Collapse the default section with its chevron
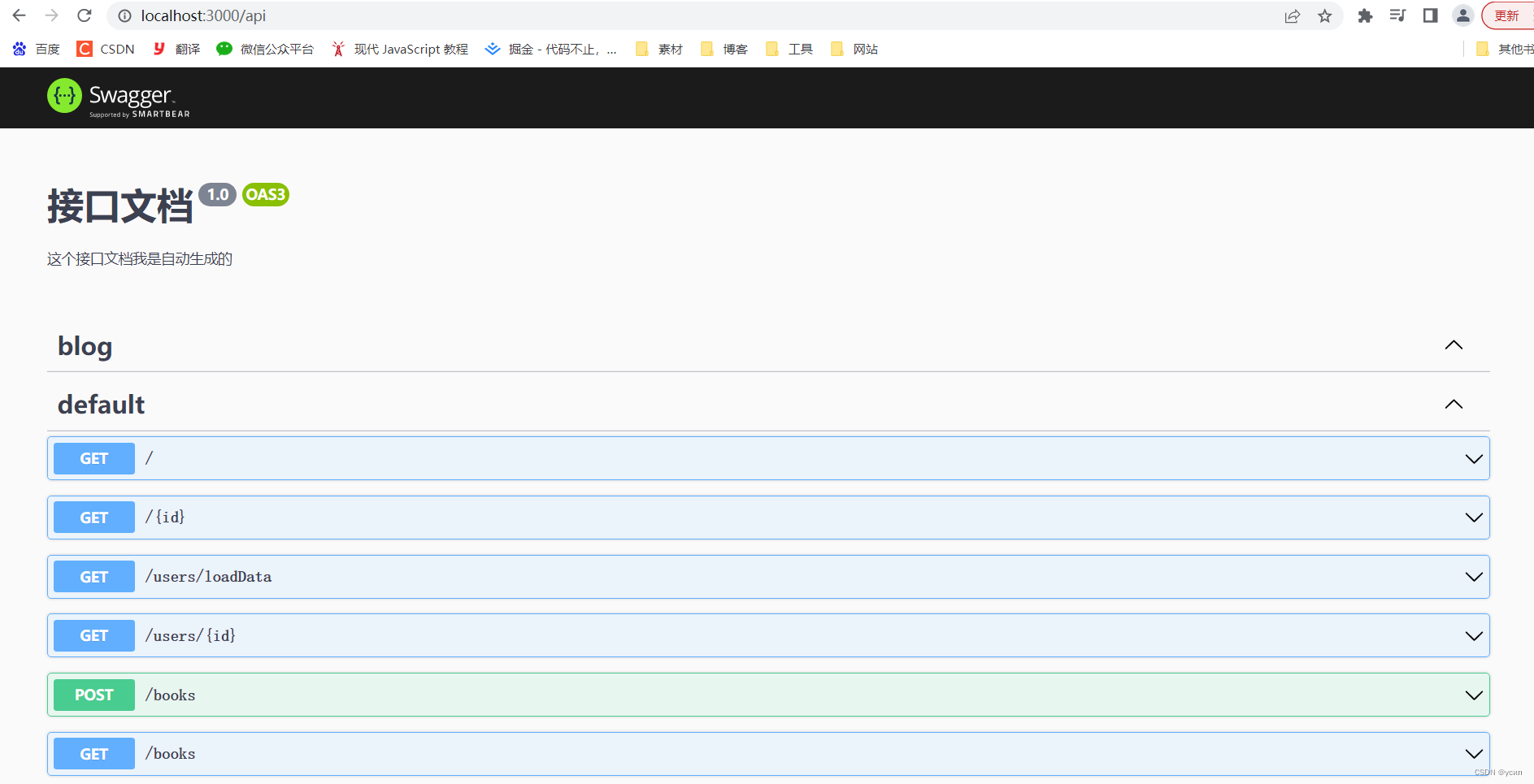 1454,405
